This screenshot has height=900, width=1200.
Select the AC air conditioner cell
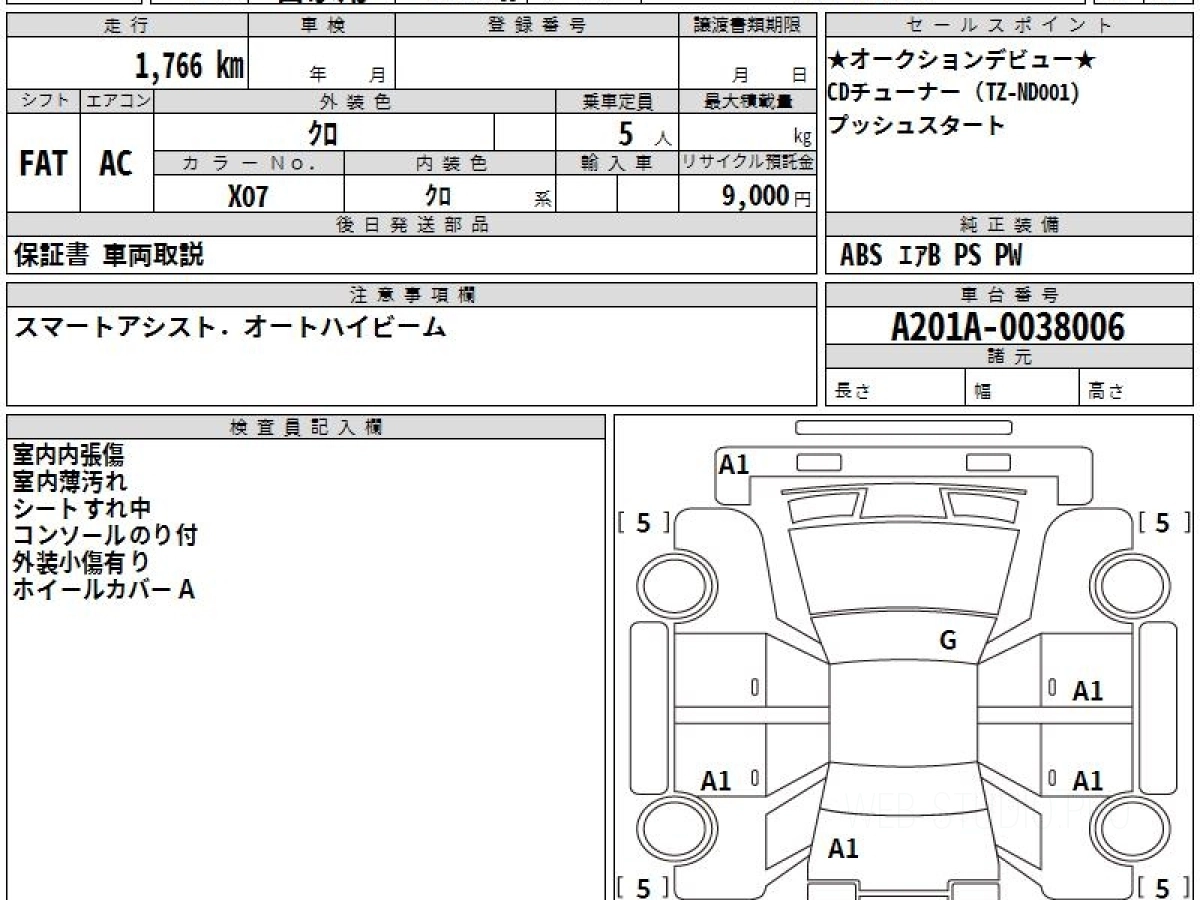[x=116, y=164]
